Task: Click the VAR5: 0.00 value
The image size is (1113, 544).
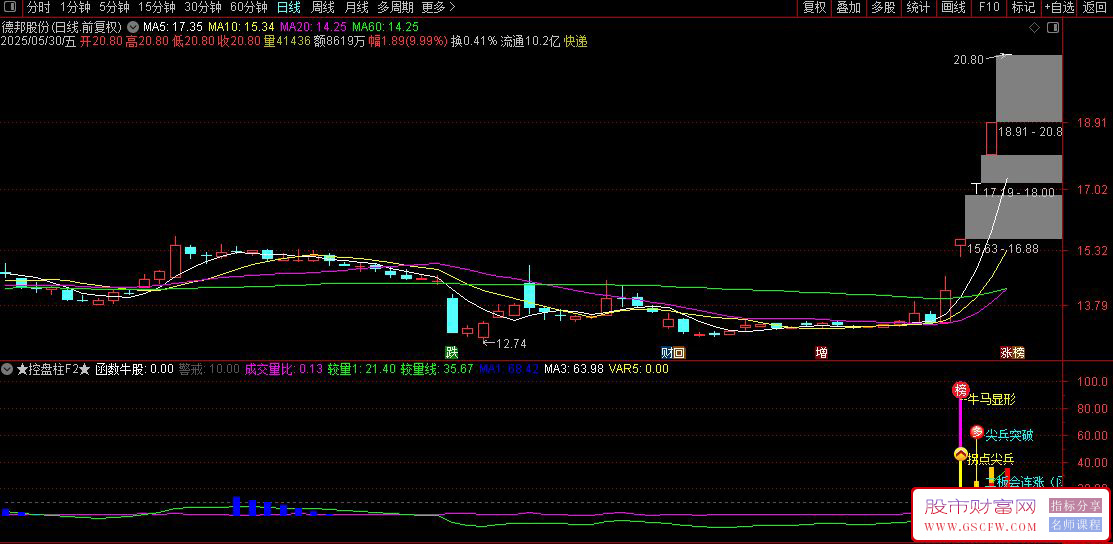Action: click(x=639, y=369)
